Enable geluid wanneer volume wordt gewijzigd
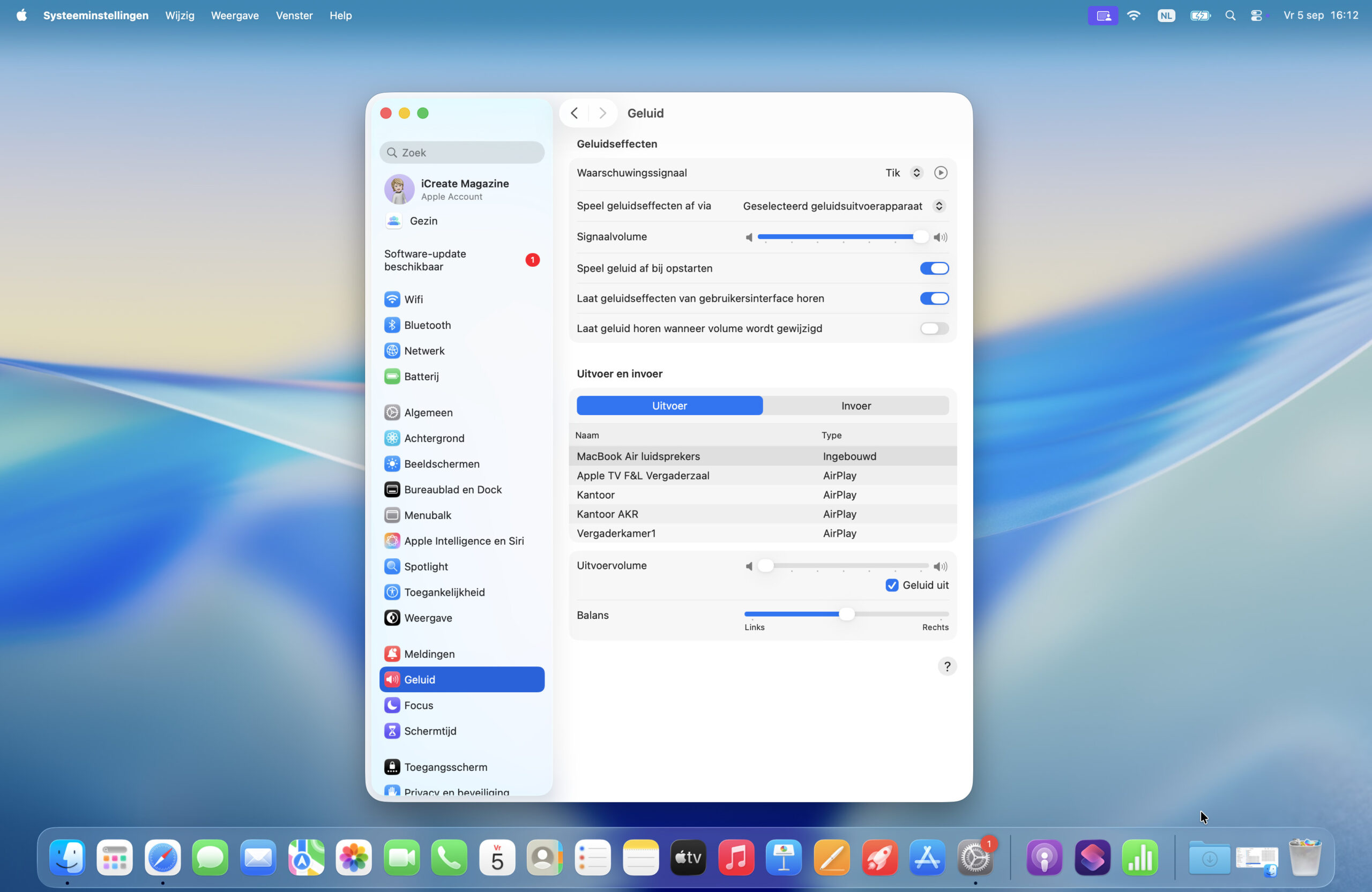Image resolution: width=1372 pixels, height=892 pixels. coord(934,328)
